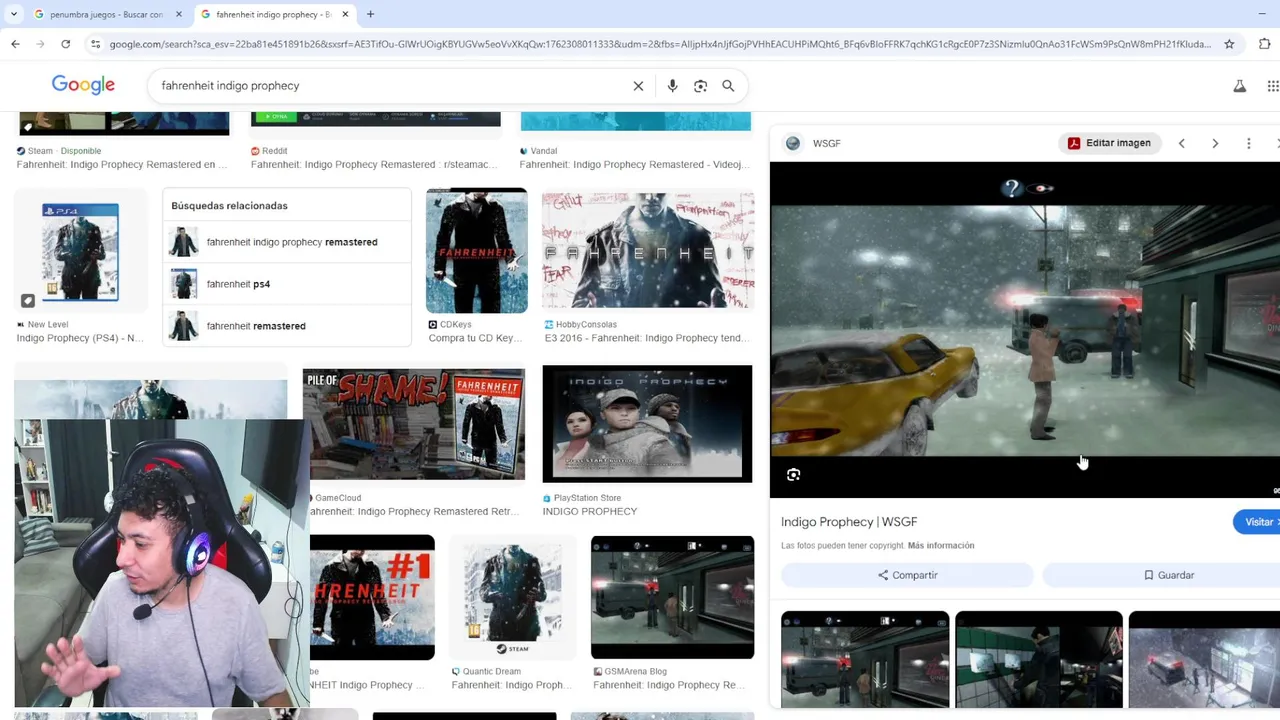Open the Fahrenheit #1 video thumbnail
The width and height of the screenshot is (1280, 720).
(372, 598)
